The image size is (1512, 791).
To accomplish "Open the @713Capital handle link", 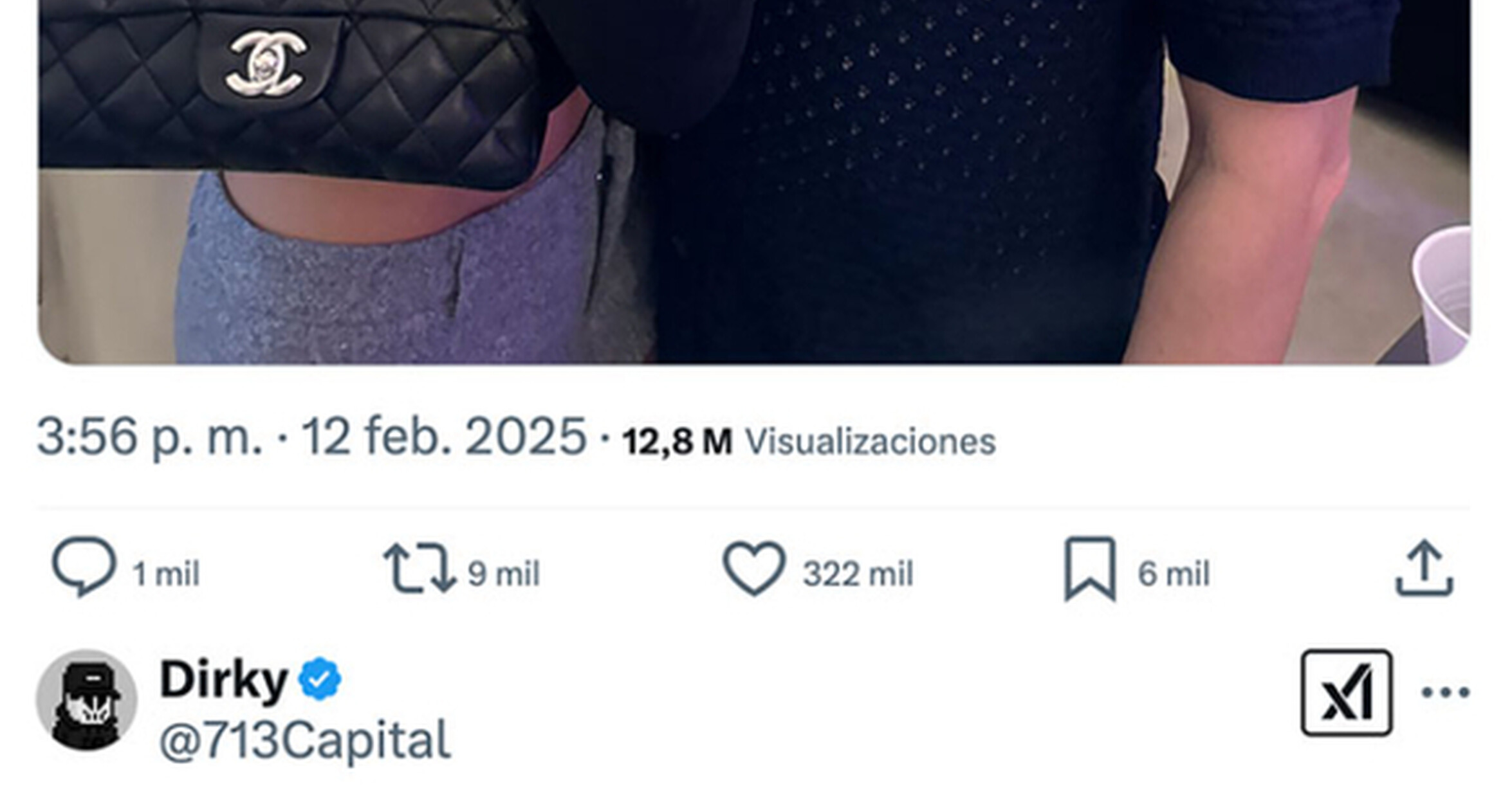I will click(x=305, y=740).
